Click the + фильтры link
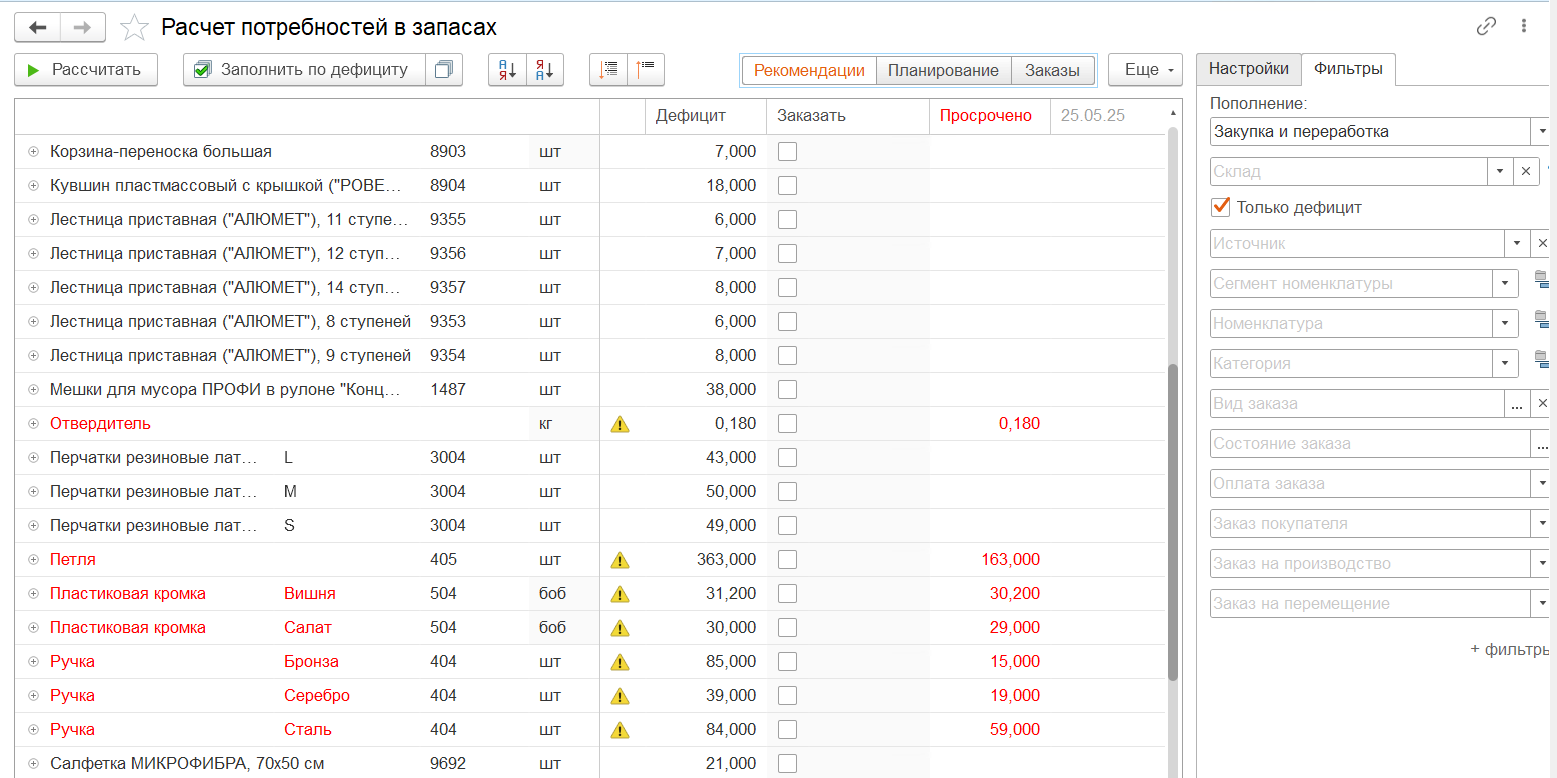Screen dimensions: 1557x778 coord(1509,649)
